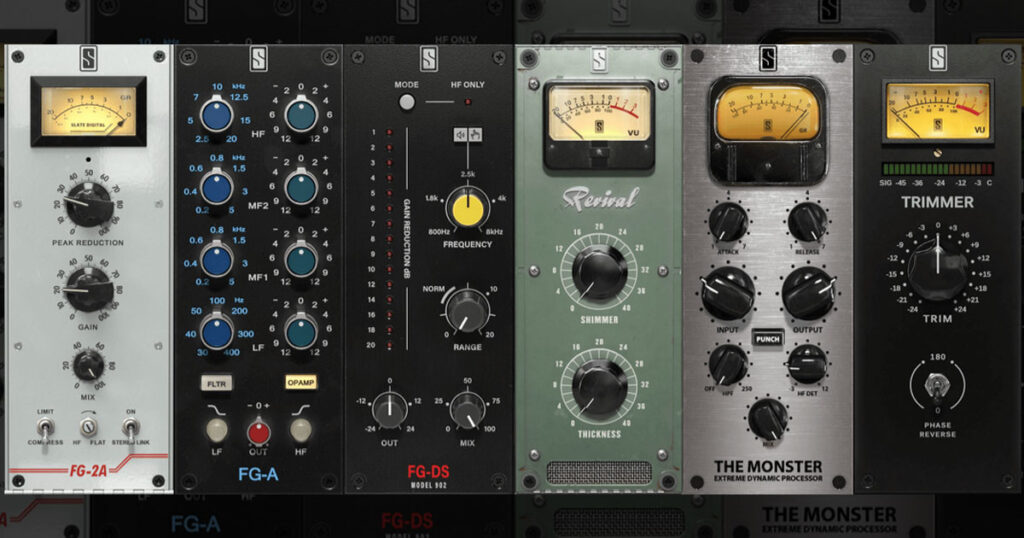Toggle the Stereo Link switch on FG-2A
This screenshot has width=1024, height=538.
pos(130,429)
